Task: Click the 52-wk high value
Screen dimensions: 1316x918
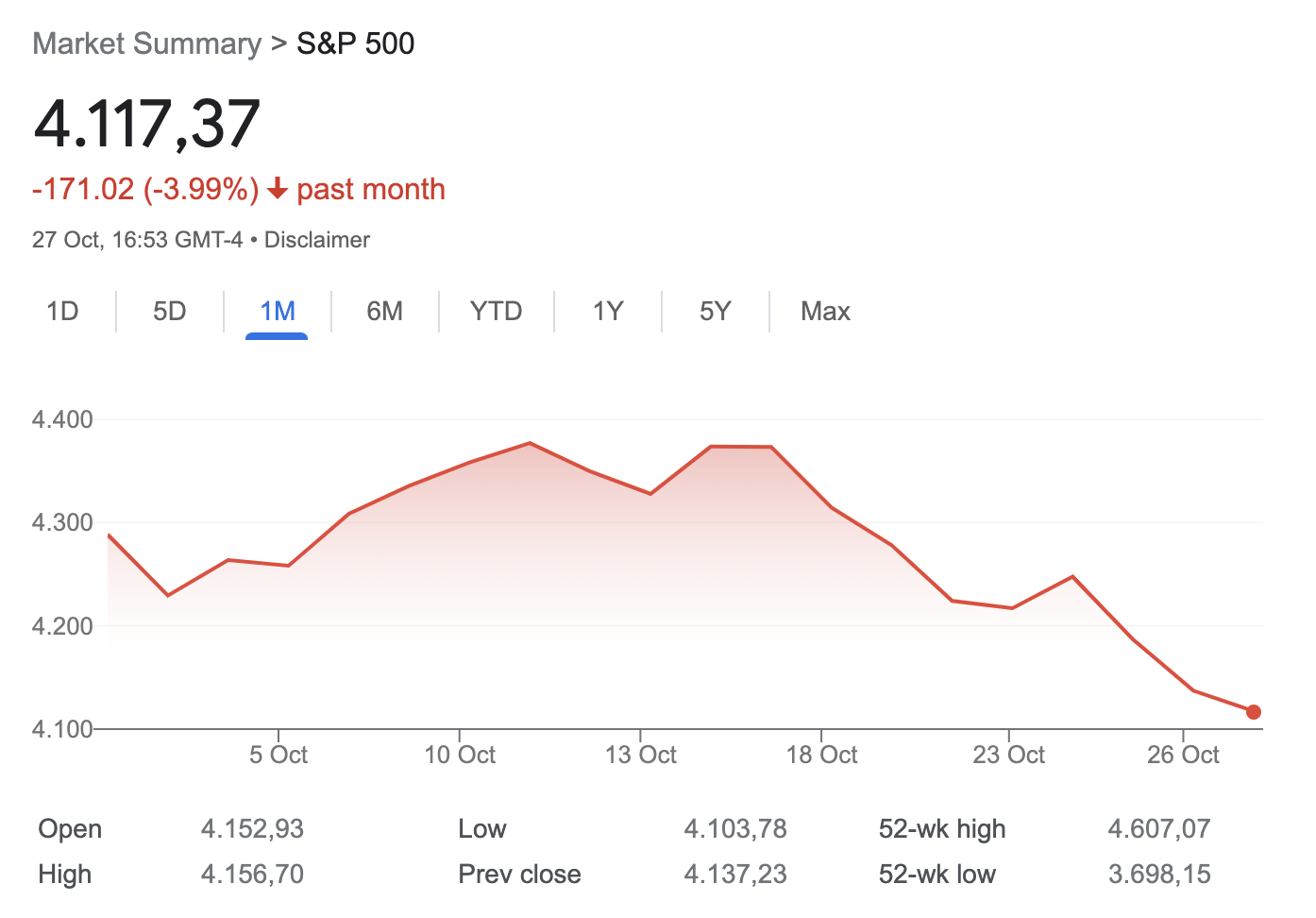Action: point(1159,829)
